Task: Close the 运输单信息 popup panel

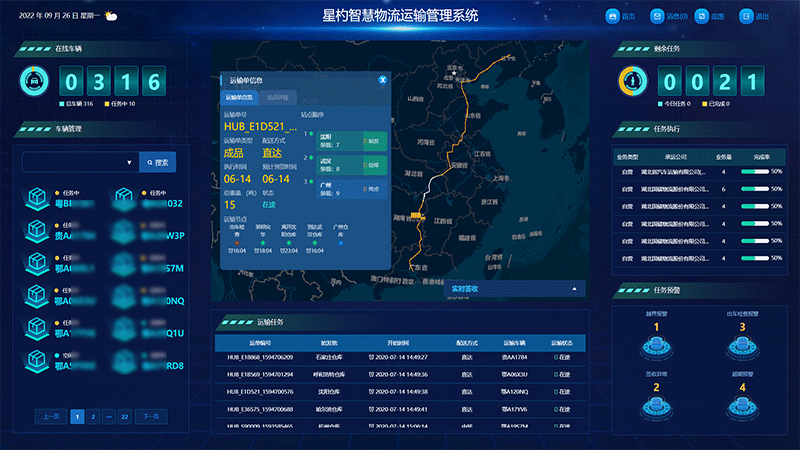Action: [382, 79]
